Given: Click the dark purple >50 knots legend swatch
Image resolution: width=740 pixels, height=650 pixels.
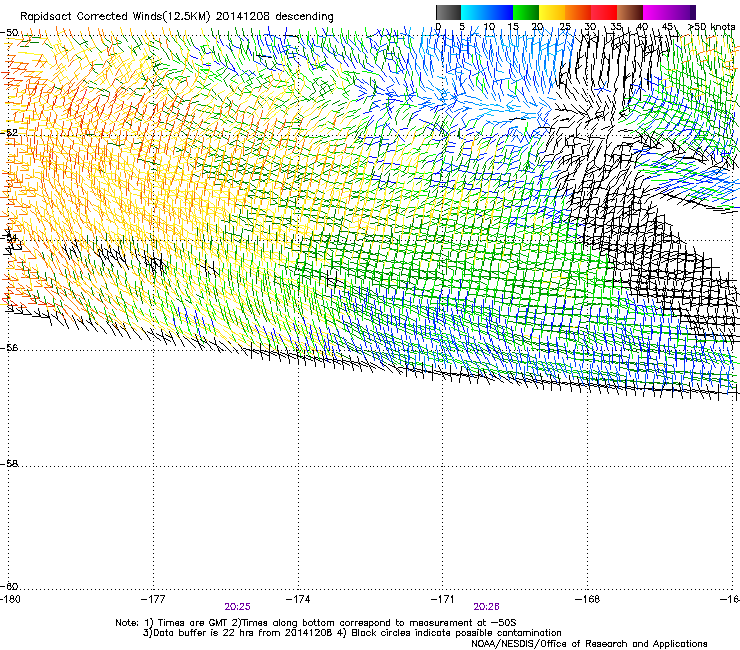Looking at the screenshot, I should pyautogui.click(x=692, y=12).
